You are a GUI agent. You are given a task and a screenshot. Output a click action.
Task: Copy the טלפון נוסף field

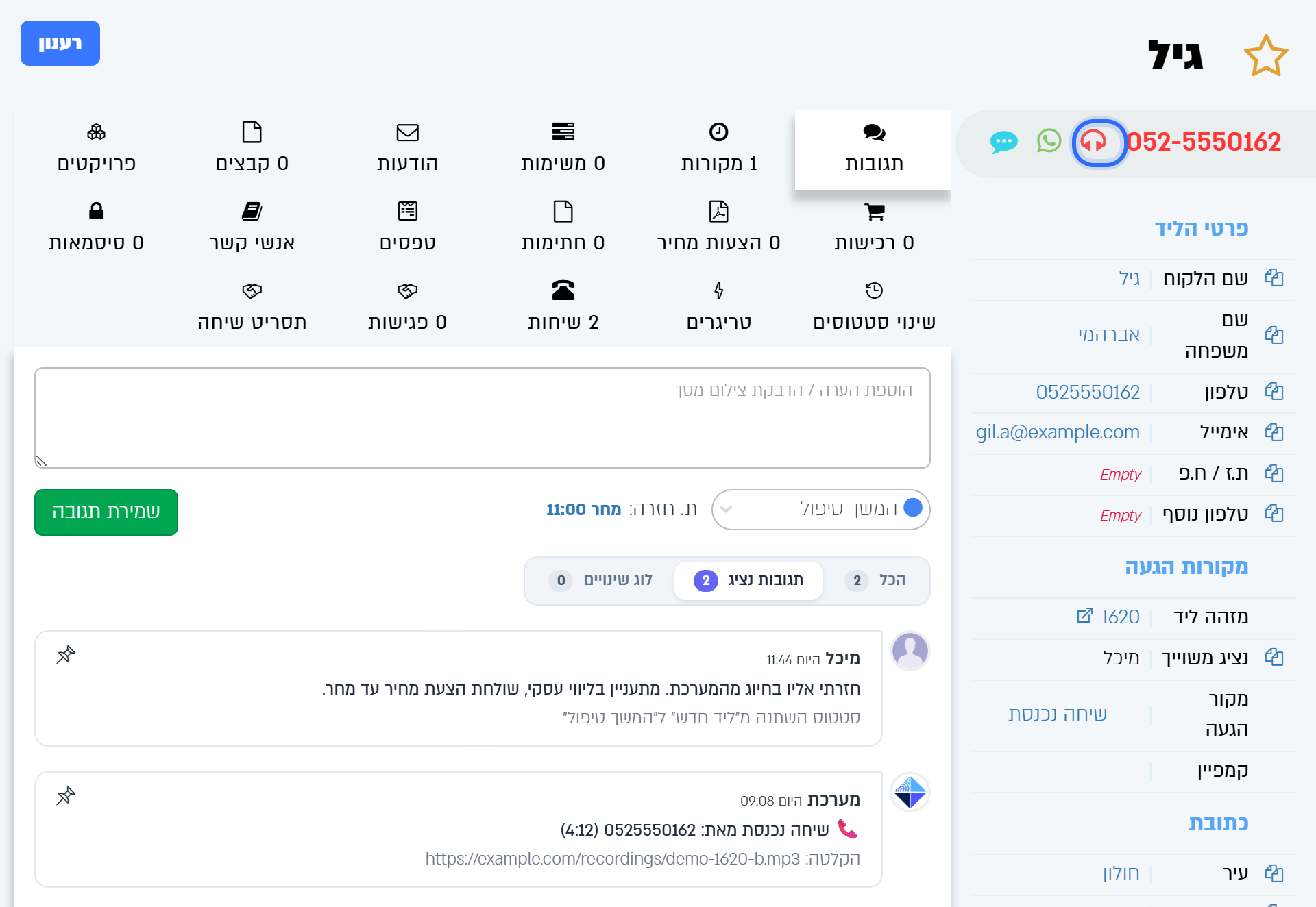pos(1274,514)
